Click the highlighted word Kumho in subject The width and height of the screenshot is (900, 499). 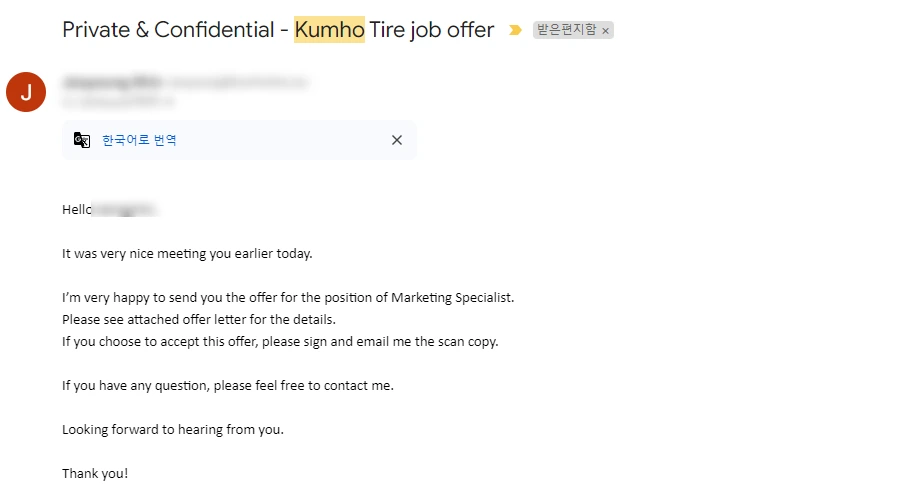click(x=329, y=30)
